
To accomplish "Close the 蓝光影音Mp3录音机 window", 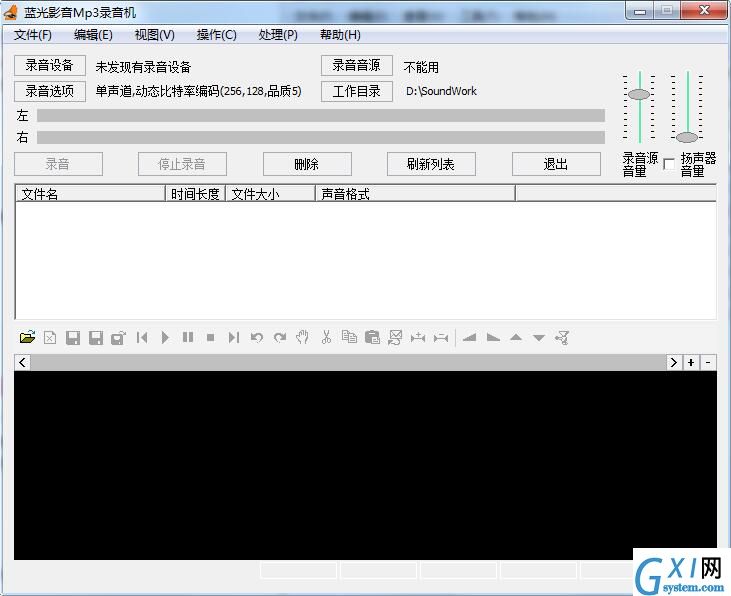I will click(704, 11).
